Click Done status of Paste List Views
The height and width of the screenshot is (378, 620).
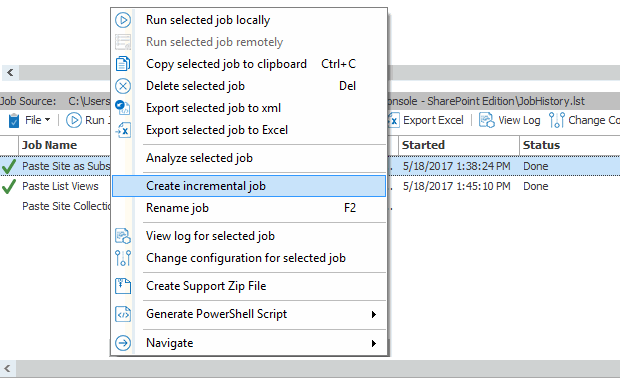pos(535,186)
